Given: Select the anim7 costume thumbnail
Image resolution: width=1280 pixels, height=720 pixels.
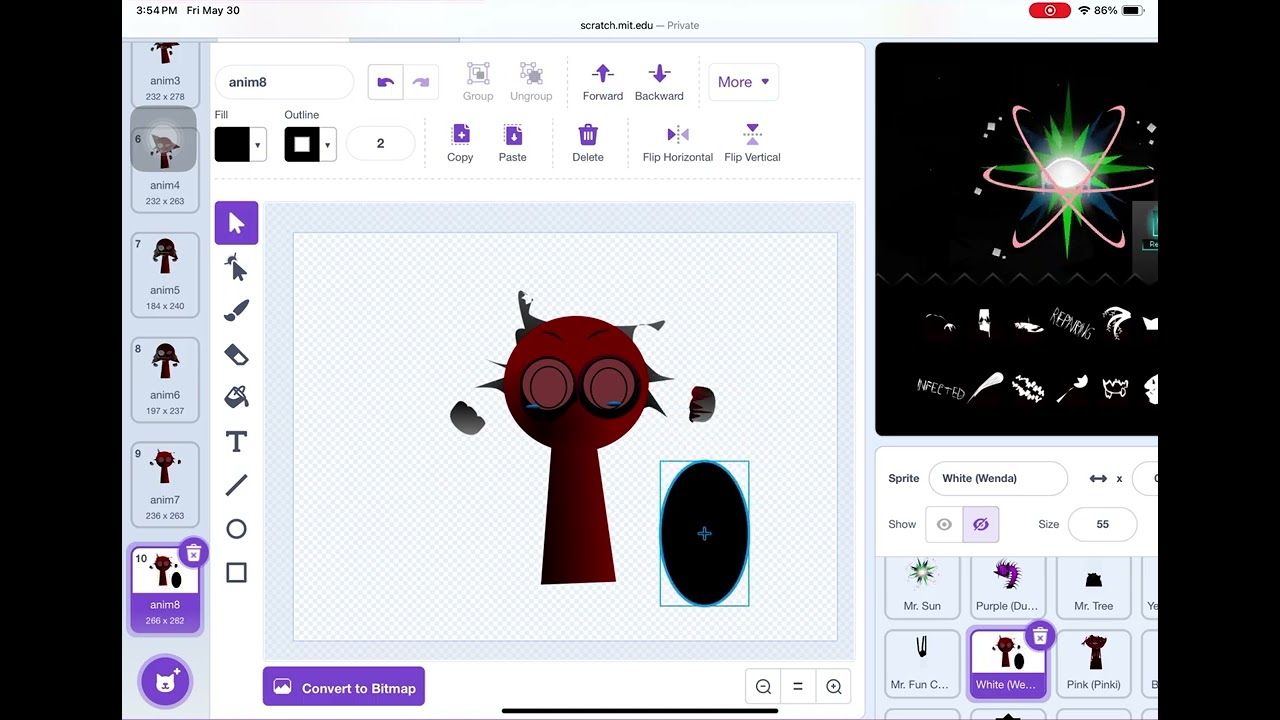Looking at the screenshot, I should click(x=165, y=485).
